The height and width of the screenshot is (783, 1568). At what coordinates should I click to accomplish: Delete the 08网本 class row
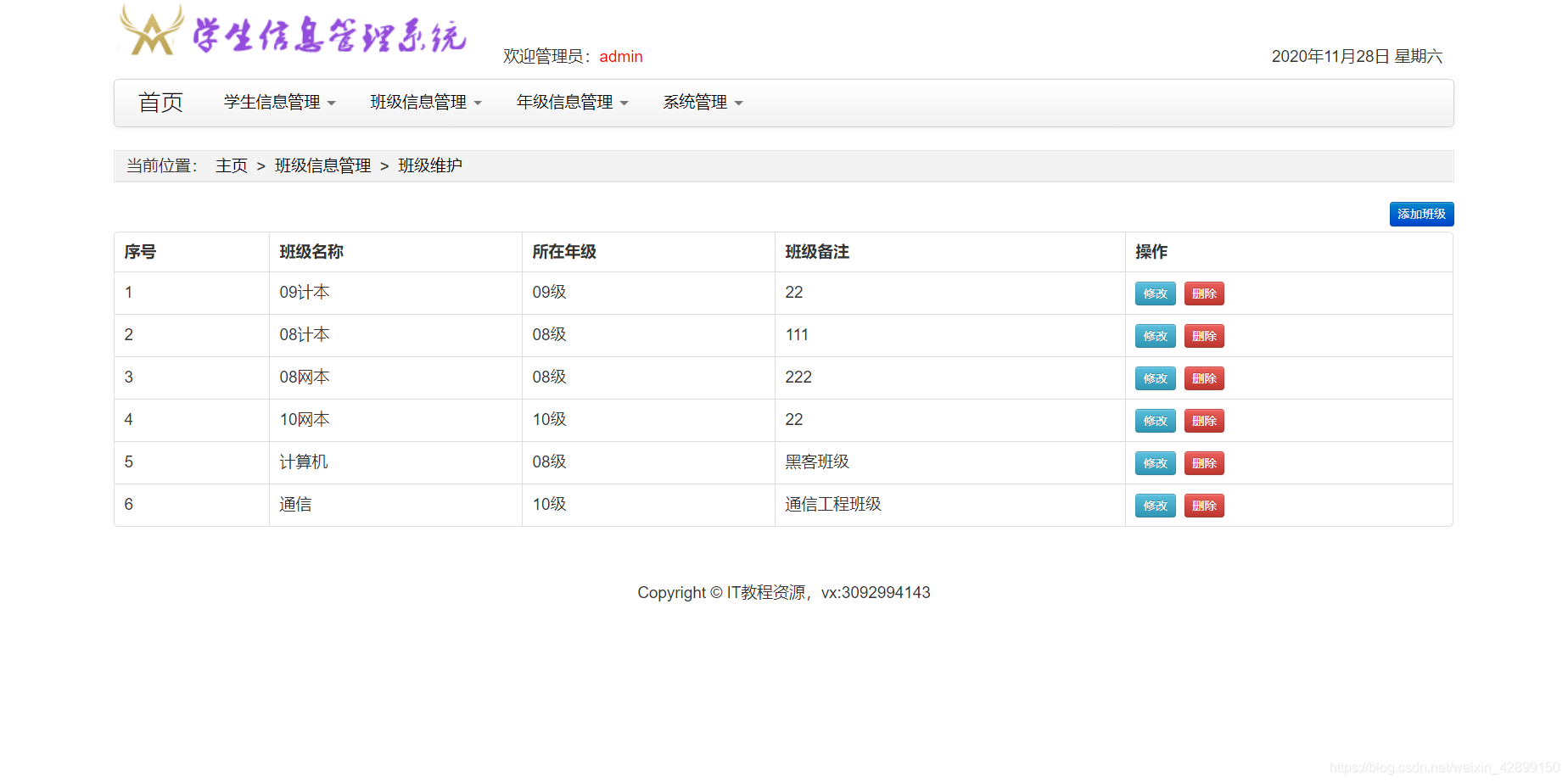tap(1204, 378)
